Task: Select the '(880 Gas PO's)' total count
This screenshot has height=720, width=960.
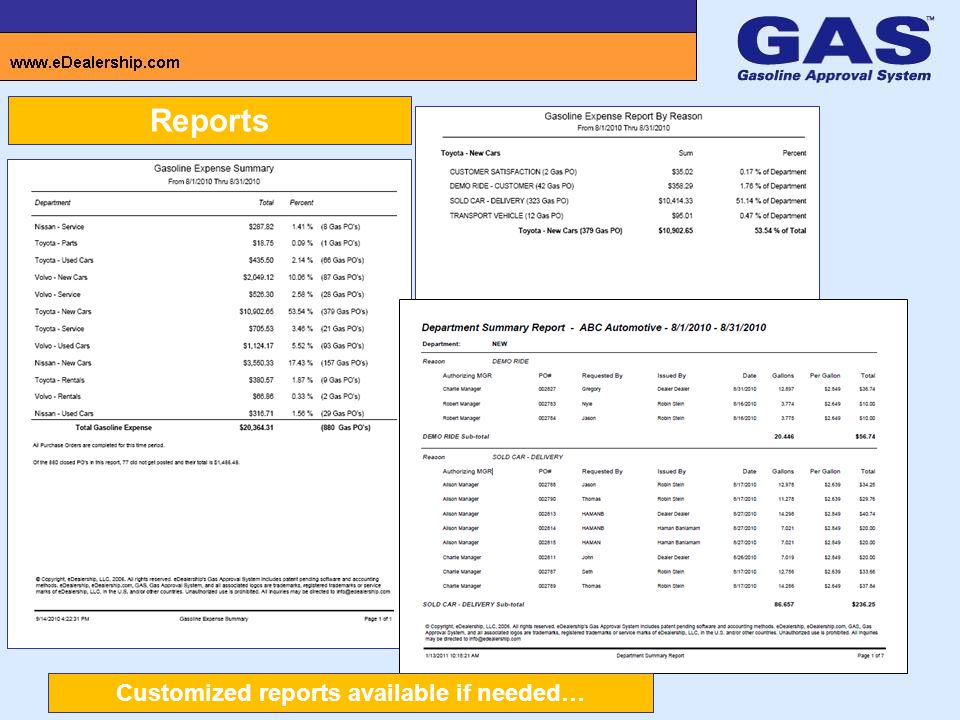Action: [x=345, y=427]
